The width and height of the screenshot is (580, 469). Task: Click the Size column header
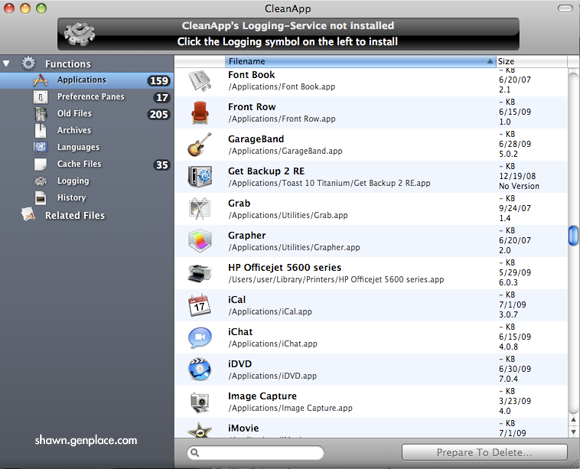tap(531, 61)
